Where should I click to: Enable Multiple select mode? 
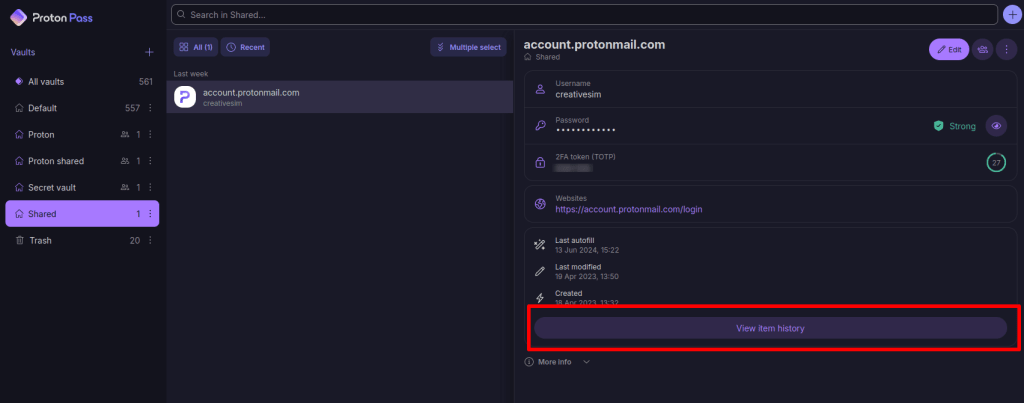coord(468,47)
